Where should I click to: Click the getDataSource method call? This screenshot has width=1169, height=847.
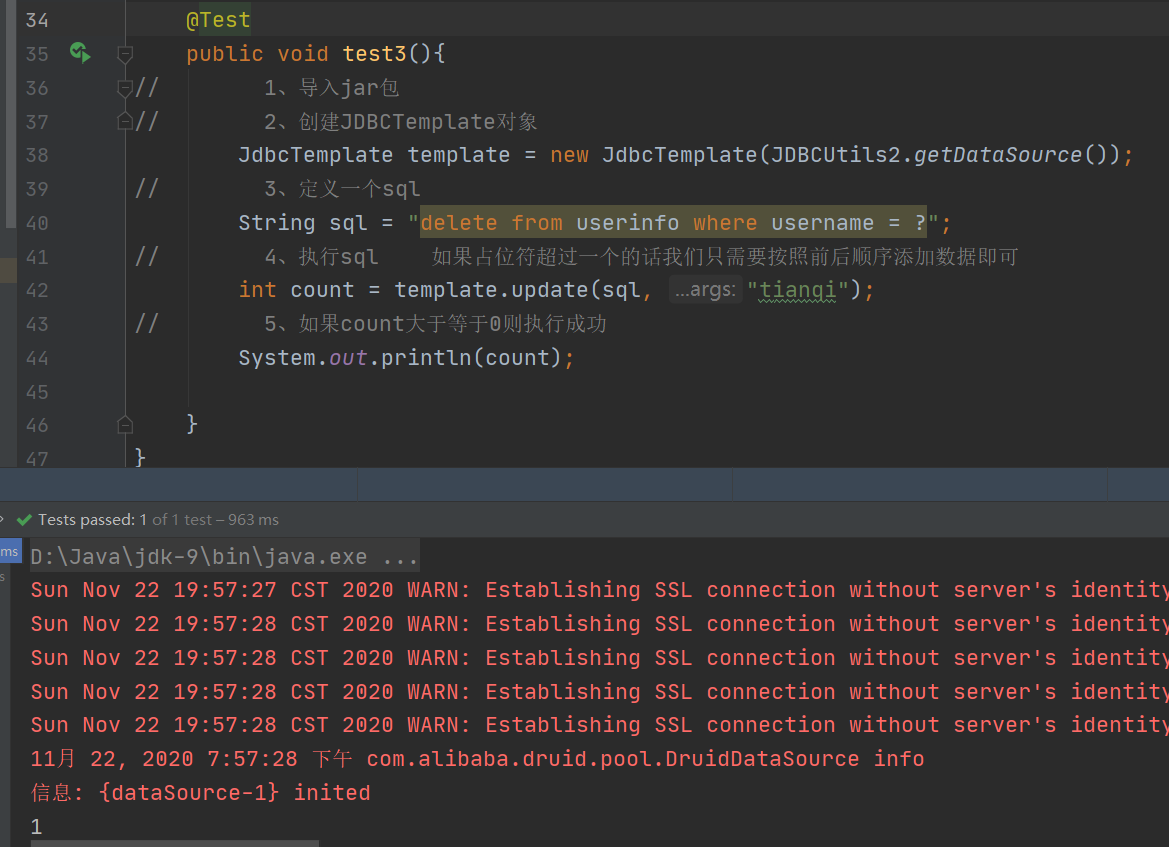(x=997, y=154)
